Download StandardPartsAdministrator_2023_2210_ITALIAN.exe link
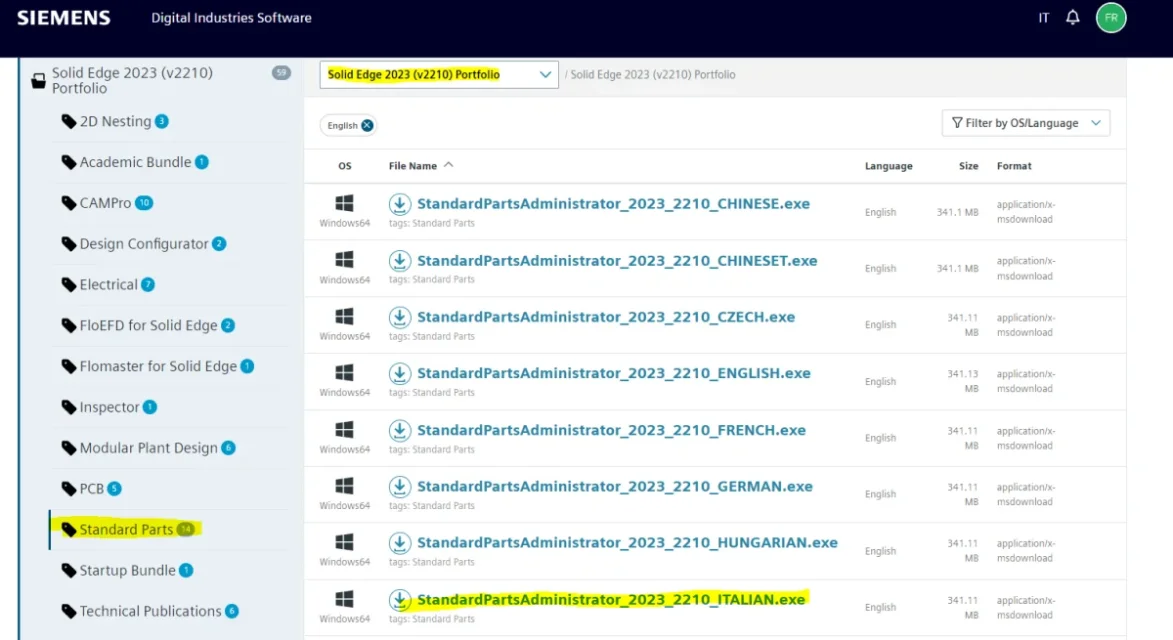Image resolution: width=1173 pixels, height=640 pixels. pos(611,600)
